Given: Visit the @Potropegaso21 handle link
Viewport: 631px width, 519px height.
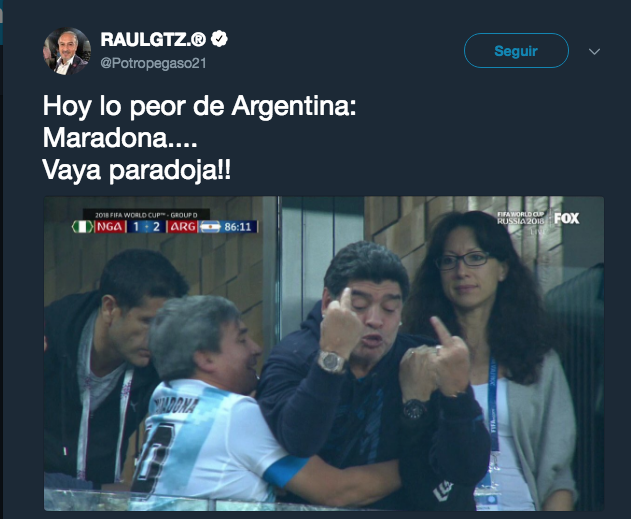Looking at the screenshot, I should point(153,64).
